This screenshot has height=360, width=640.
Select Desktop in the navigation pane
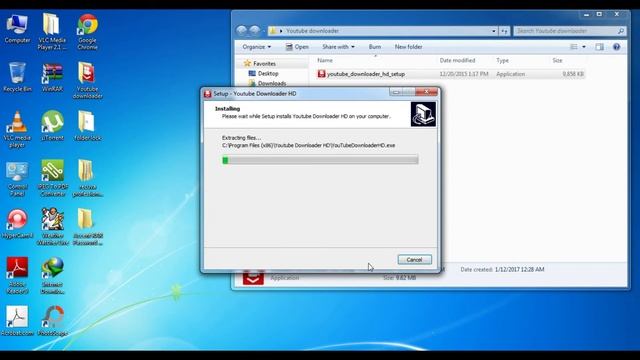click(268, 73)
